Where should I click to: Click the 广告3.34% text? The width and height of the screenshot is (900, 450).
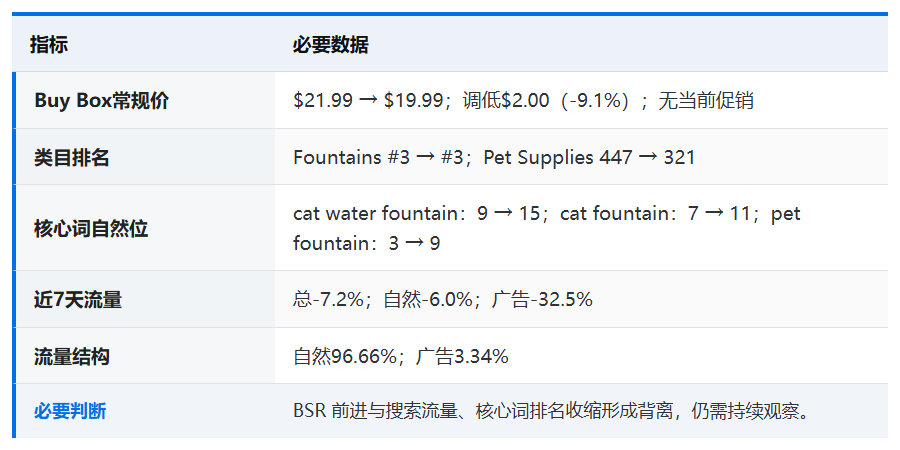[462, 356]
